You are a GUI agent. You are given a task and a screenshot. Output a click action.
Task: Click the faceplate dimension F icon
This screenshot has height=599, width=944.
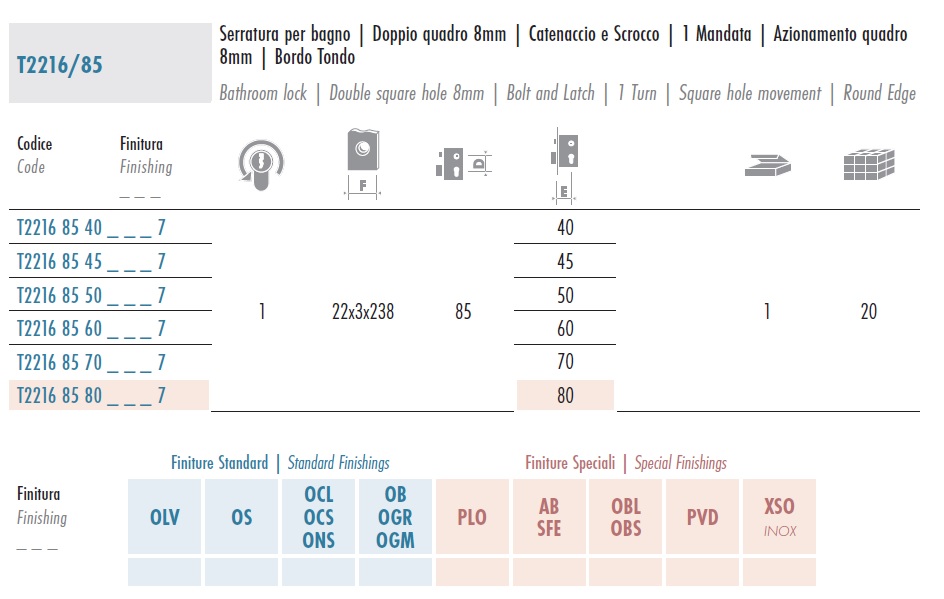tap(362, 163)
